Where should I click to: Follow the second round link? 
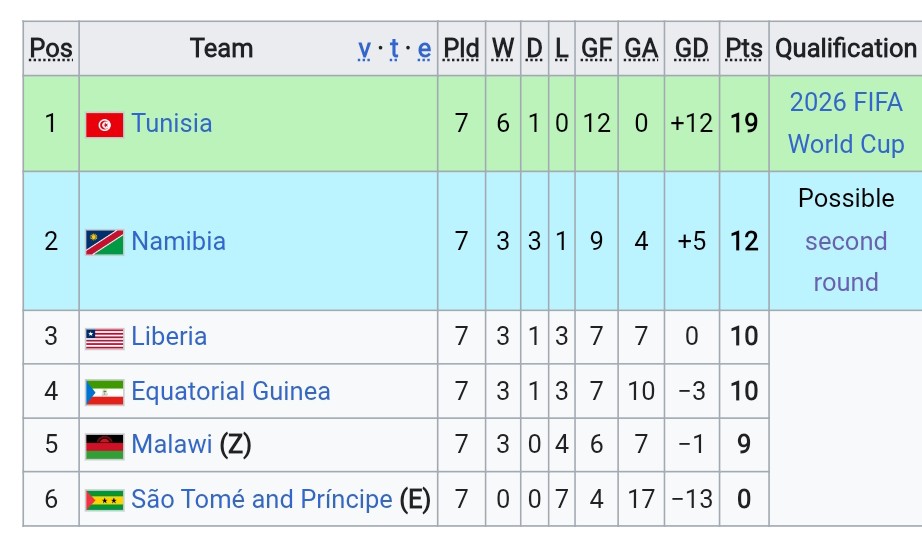pyautogui.click(x=846, y=262)
